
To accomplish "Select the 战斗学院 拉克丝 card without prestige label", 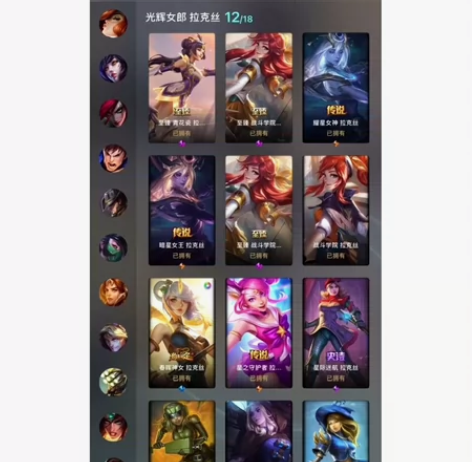I will pyautogui.click(x=336, y=210).
